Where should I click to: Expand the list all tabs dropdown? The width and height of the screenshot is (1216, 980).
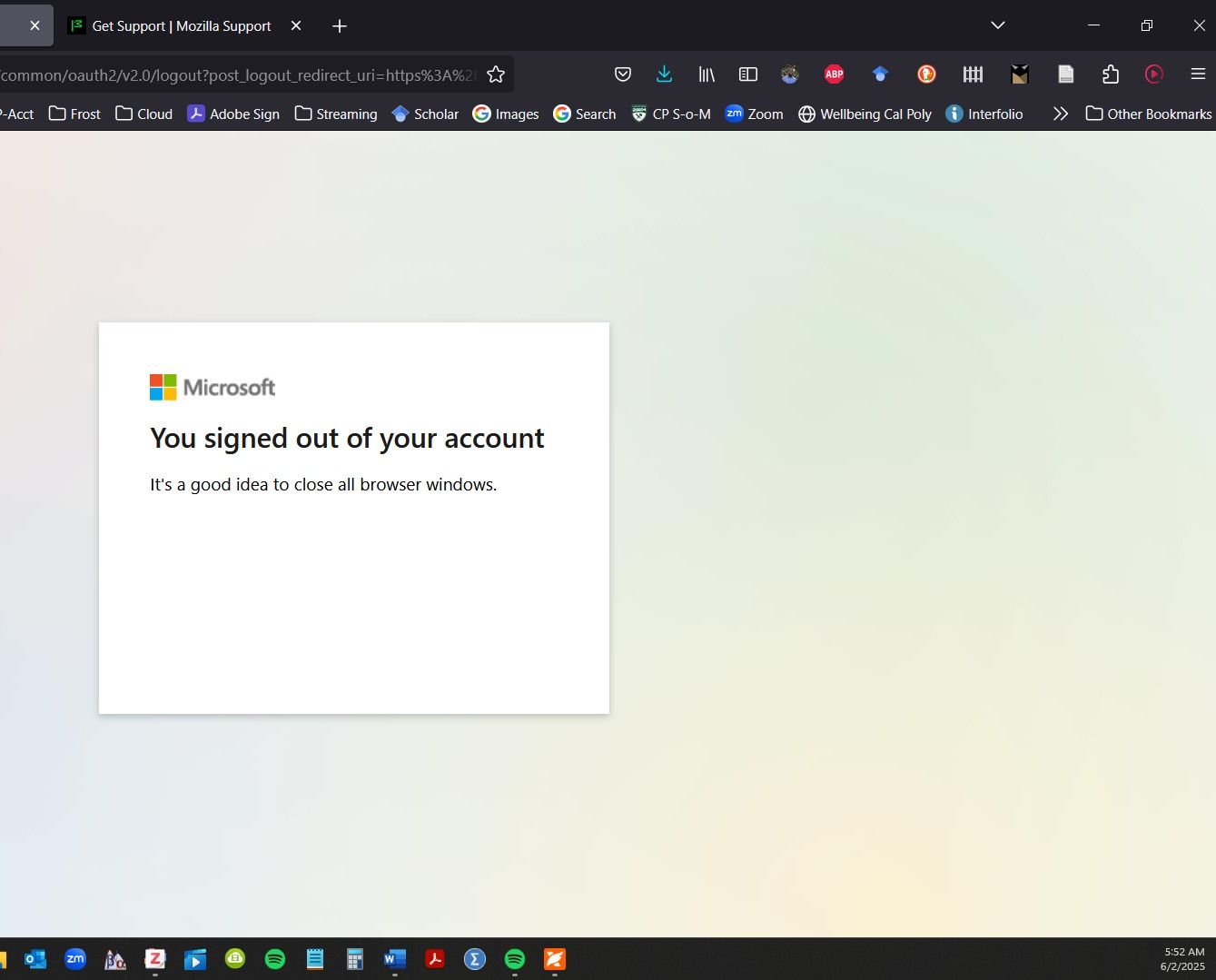[998, 25]
